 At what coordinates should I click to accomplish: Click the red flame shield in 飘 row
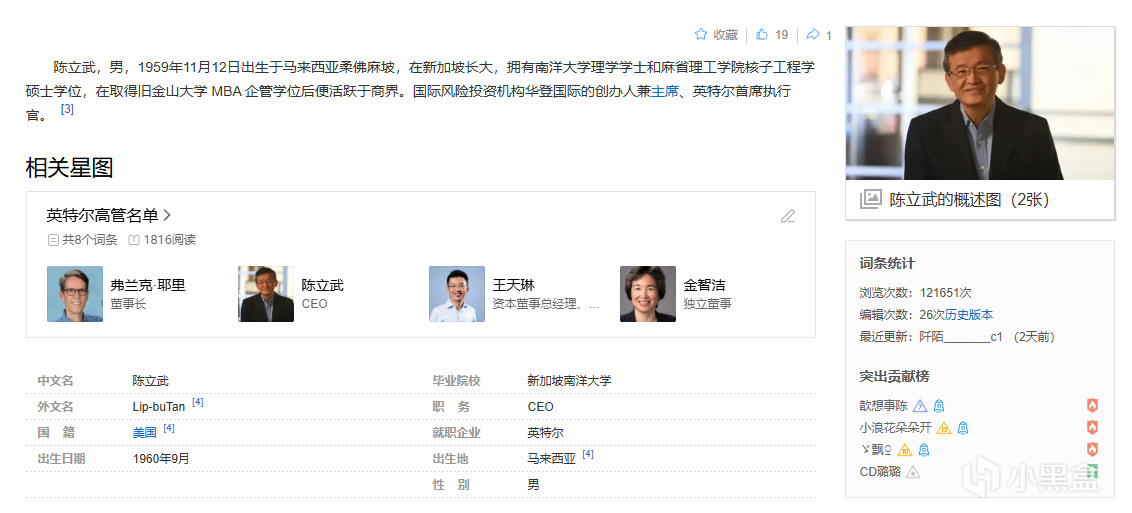1092,450
